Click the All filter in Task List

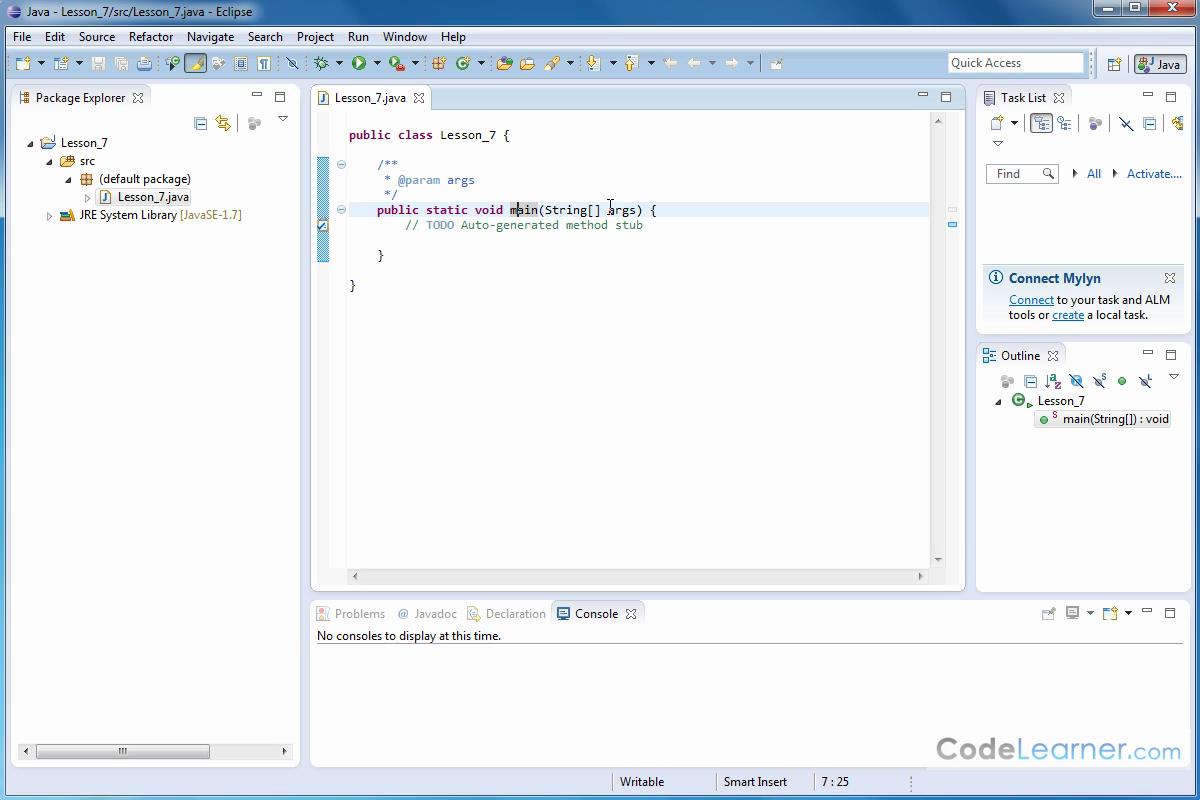pyautogui.click(x=1094, y=173)
